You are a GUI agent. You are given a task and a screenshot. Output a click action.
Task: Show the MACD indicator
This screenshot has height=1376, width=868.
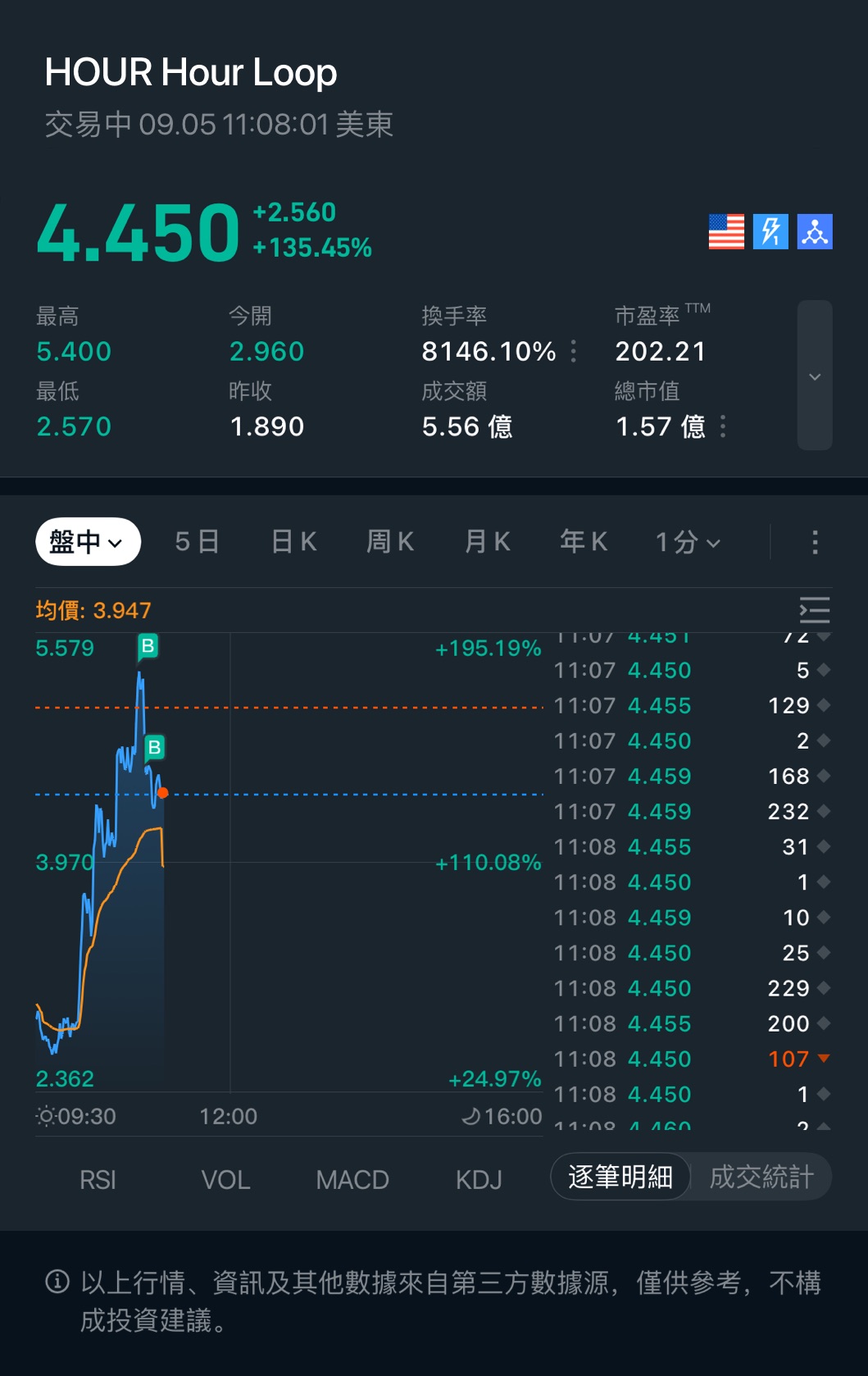pyautogui.click(x=352, y=1179)
